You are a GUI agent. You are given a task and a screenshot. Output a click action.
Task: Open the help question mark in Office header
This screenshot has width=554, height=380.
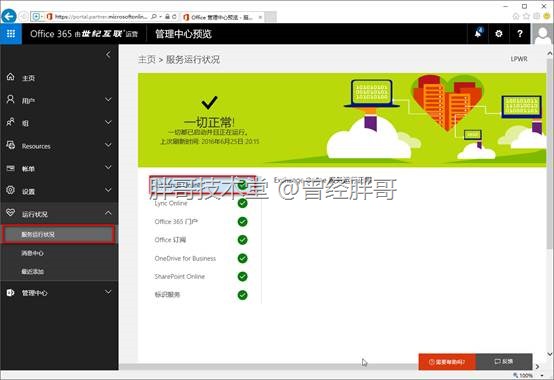click(520, 34)
